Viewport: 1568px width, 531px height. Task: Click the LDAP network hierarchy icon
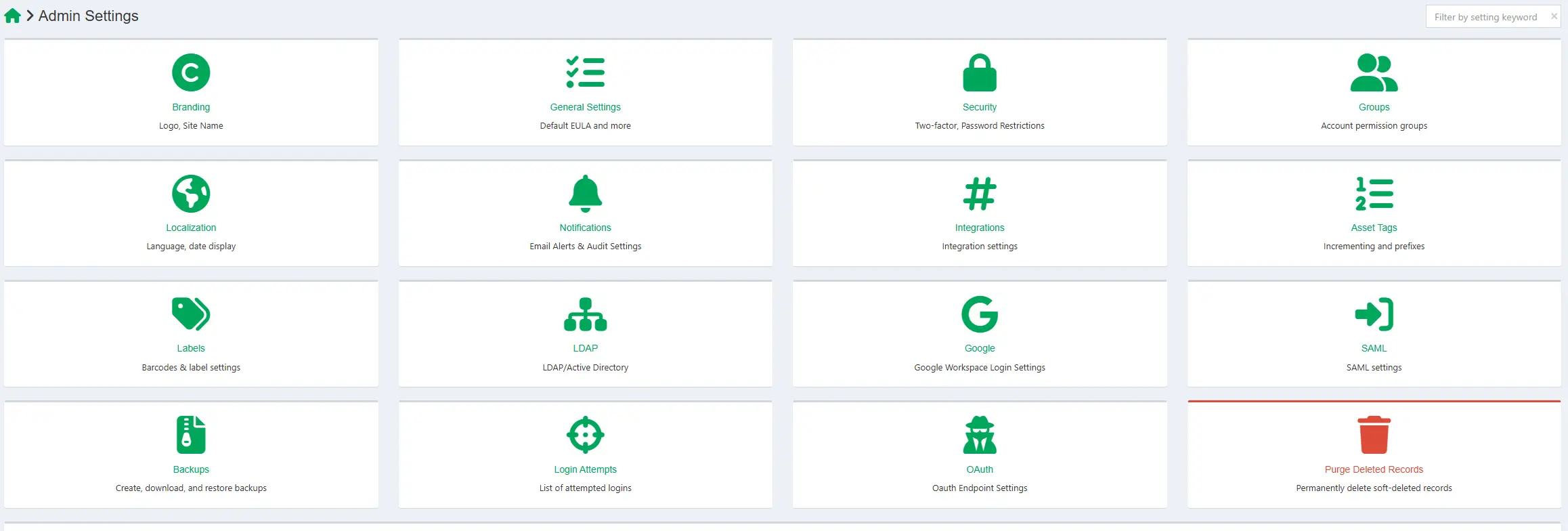(x=586, y=314)
